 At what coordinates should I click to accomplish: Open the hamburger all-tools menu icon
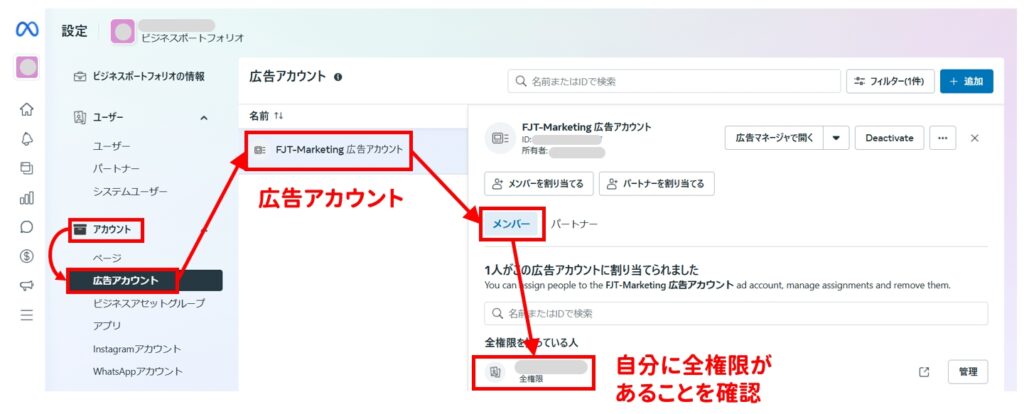click(x=27, y=315)
